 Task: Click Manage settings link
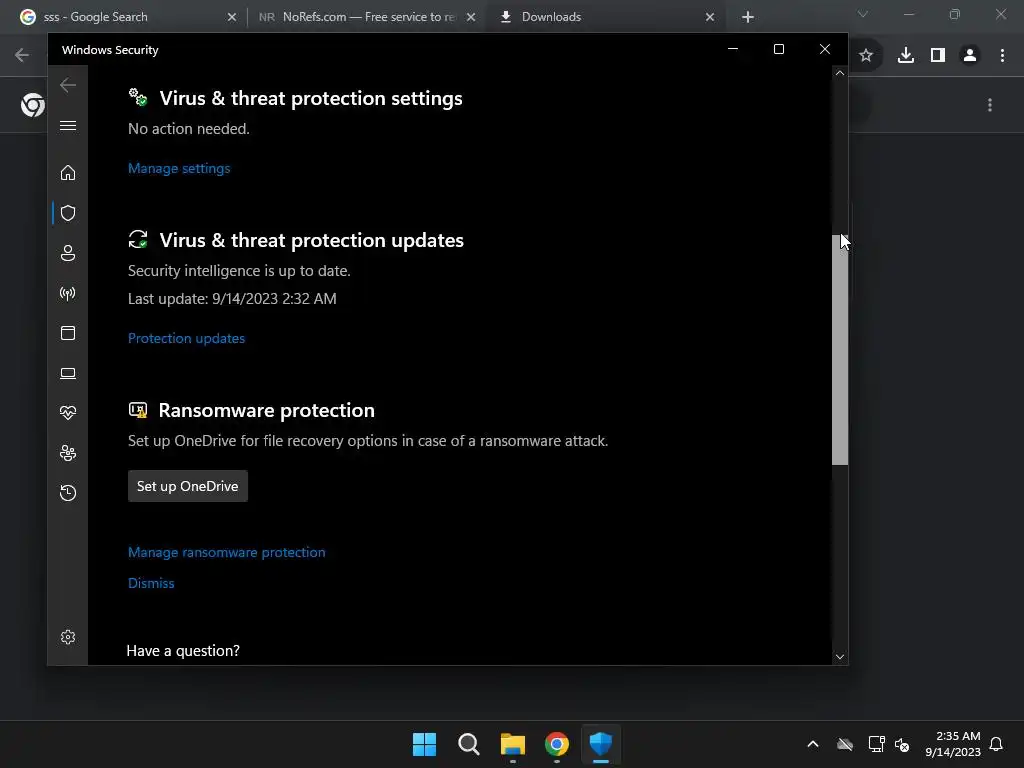tap(179, 168)
